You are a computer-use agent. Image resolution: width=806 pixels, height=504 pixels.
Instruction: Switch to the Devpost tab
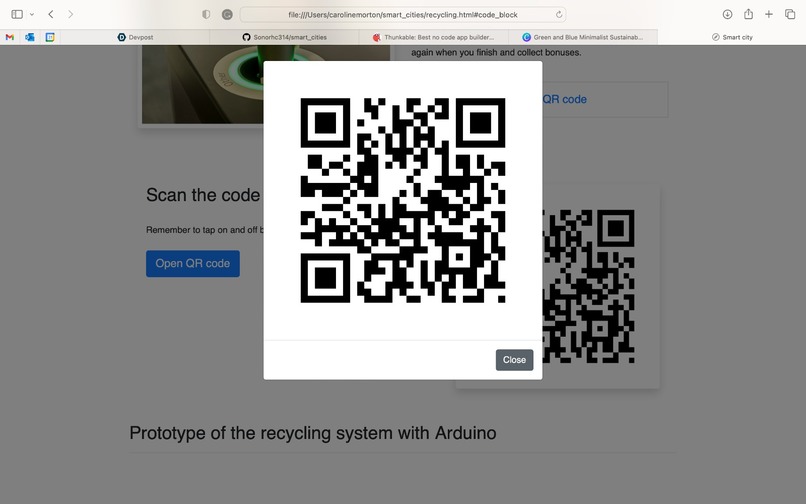pos(135,37)
